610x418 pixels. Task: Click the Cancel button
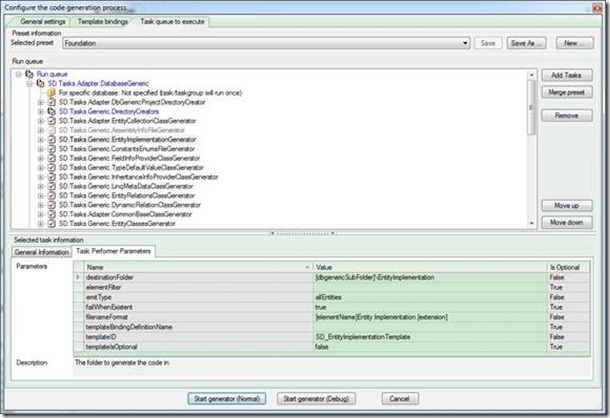pyautogui.click(x=400, y=399)
